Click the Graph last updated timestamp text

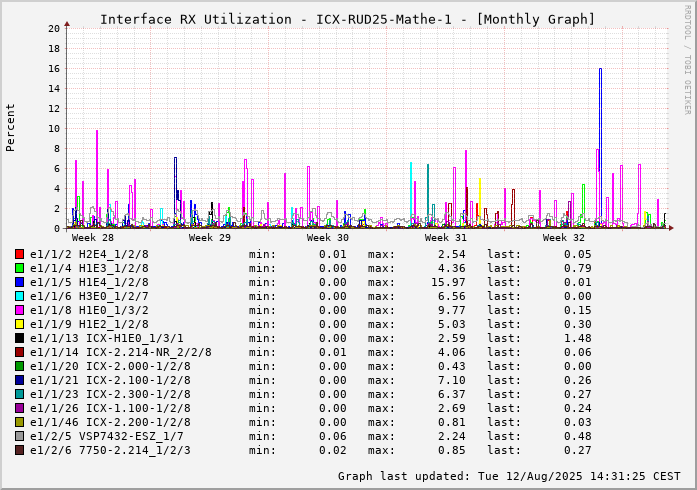509,476
